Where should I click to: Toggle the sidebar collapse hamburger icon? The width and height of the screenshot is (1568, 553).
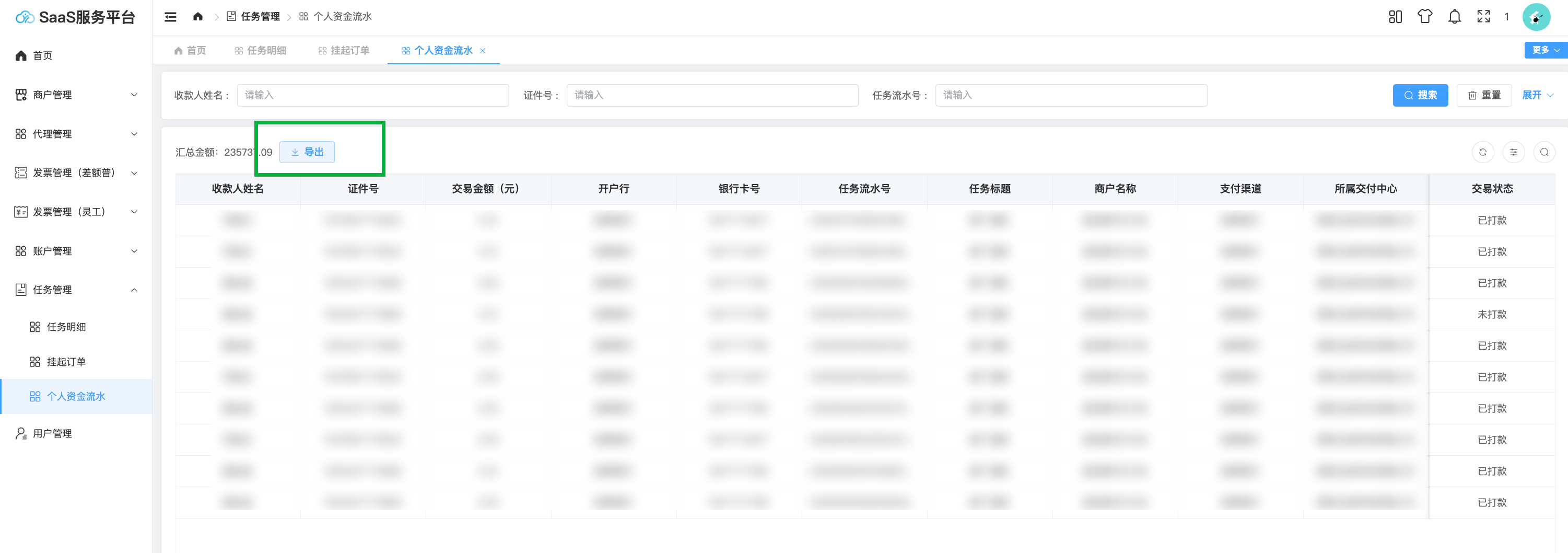(x=170, y=17)
